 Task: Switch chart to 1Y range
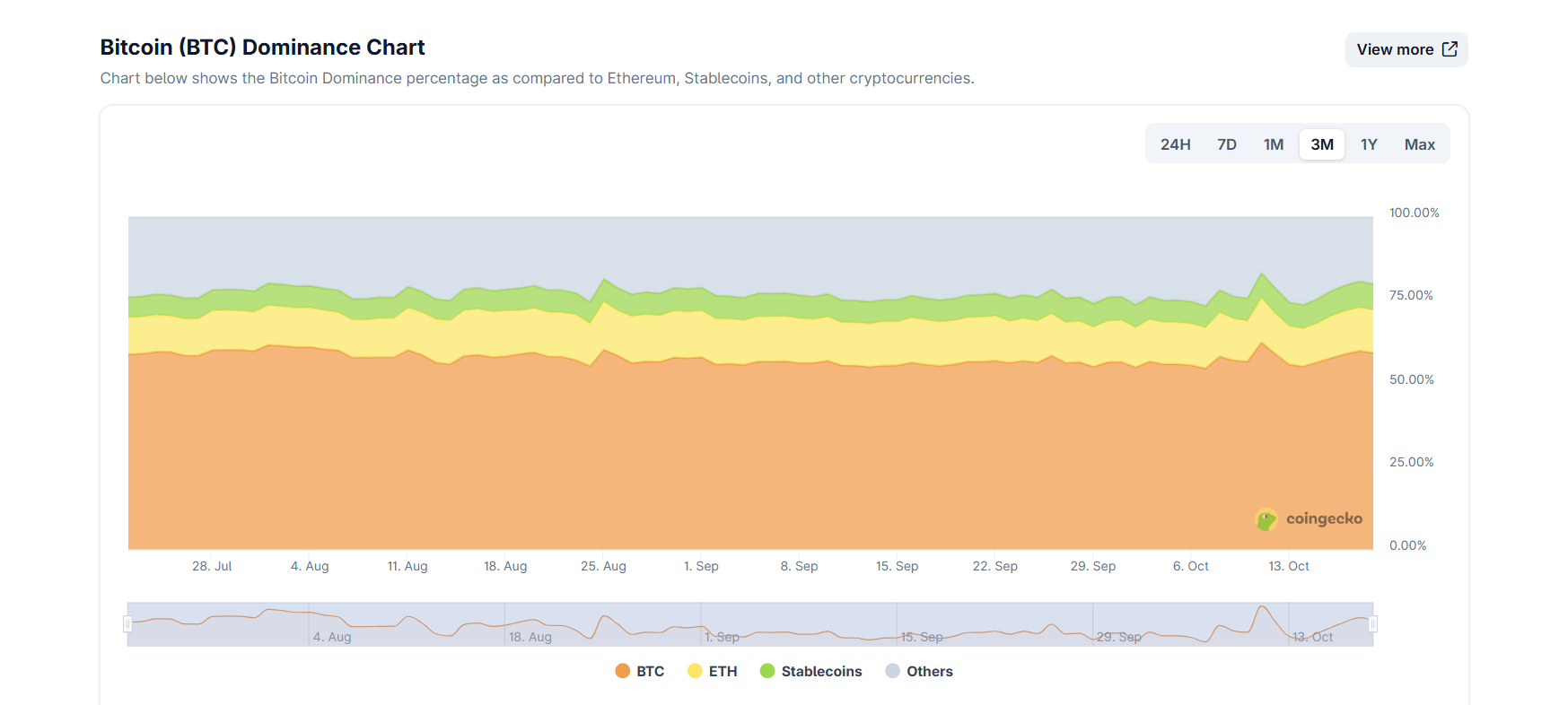(x=1368, y=144)
